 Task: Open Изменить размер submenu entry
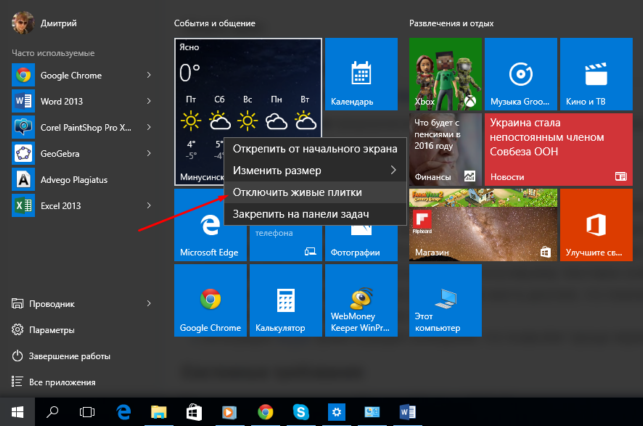tap(315, 171)
